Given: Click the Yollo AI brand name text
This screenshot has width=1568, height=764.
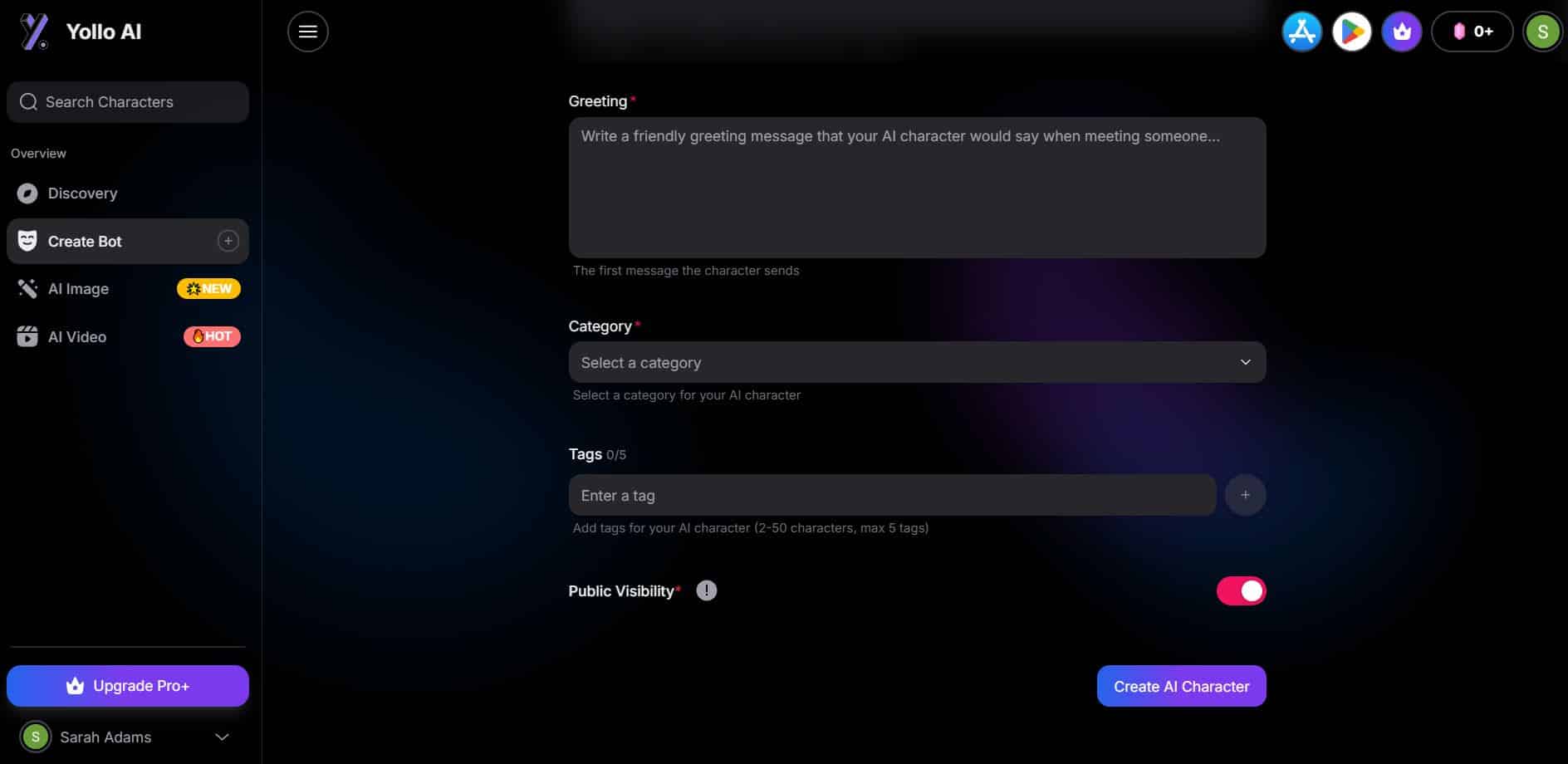Looking at the screenshot, I should (104, 32).
